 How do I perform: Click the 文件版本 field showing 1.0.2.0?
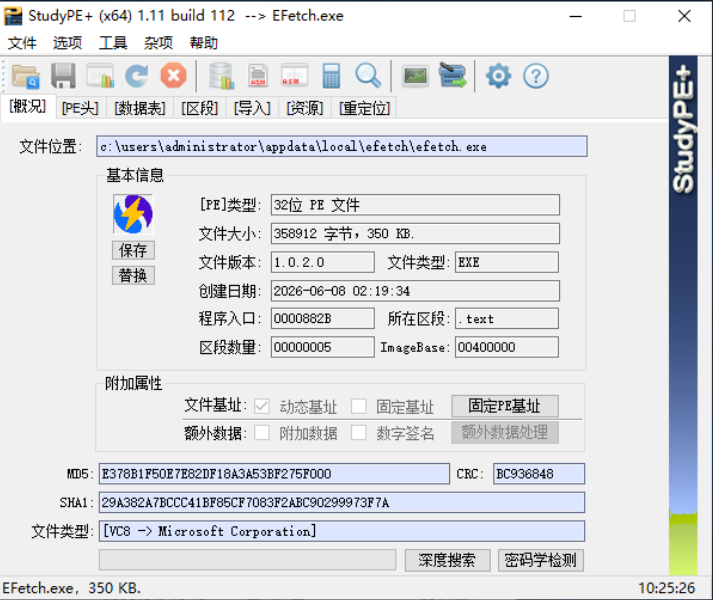click(323, 262)
